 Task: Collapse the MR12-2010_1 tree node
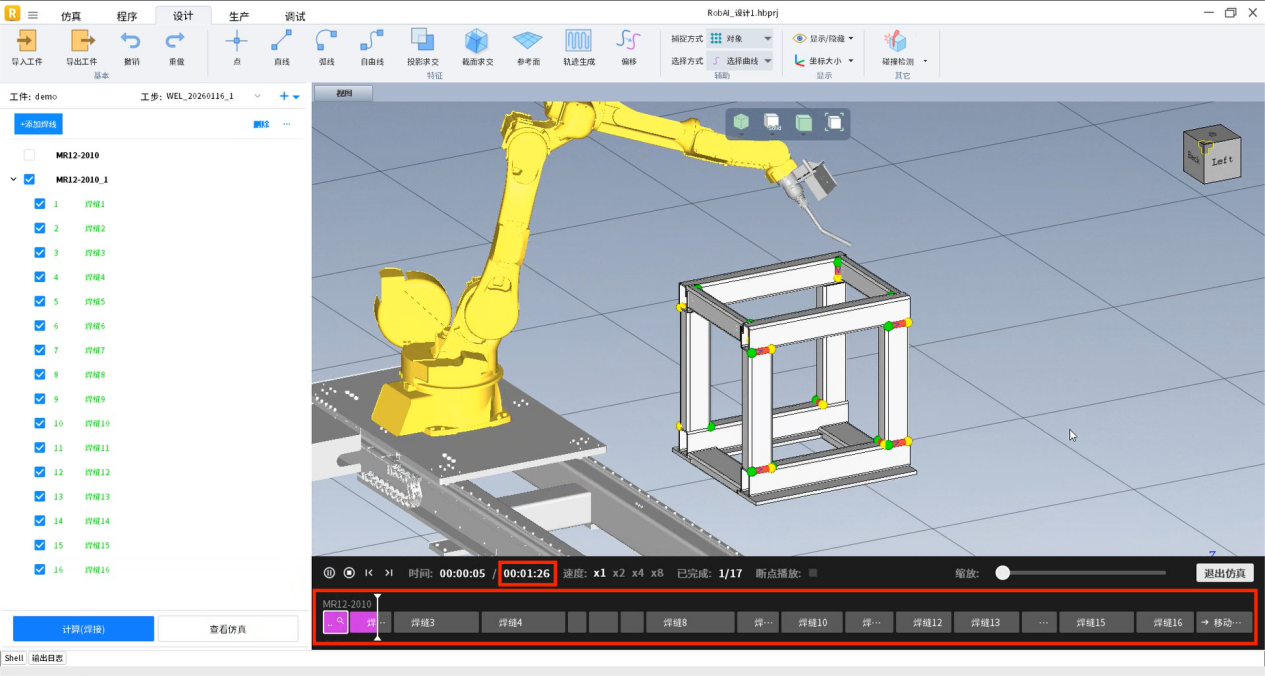point(13,180)
